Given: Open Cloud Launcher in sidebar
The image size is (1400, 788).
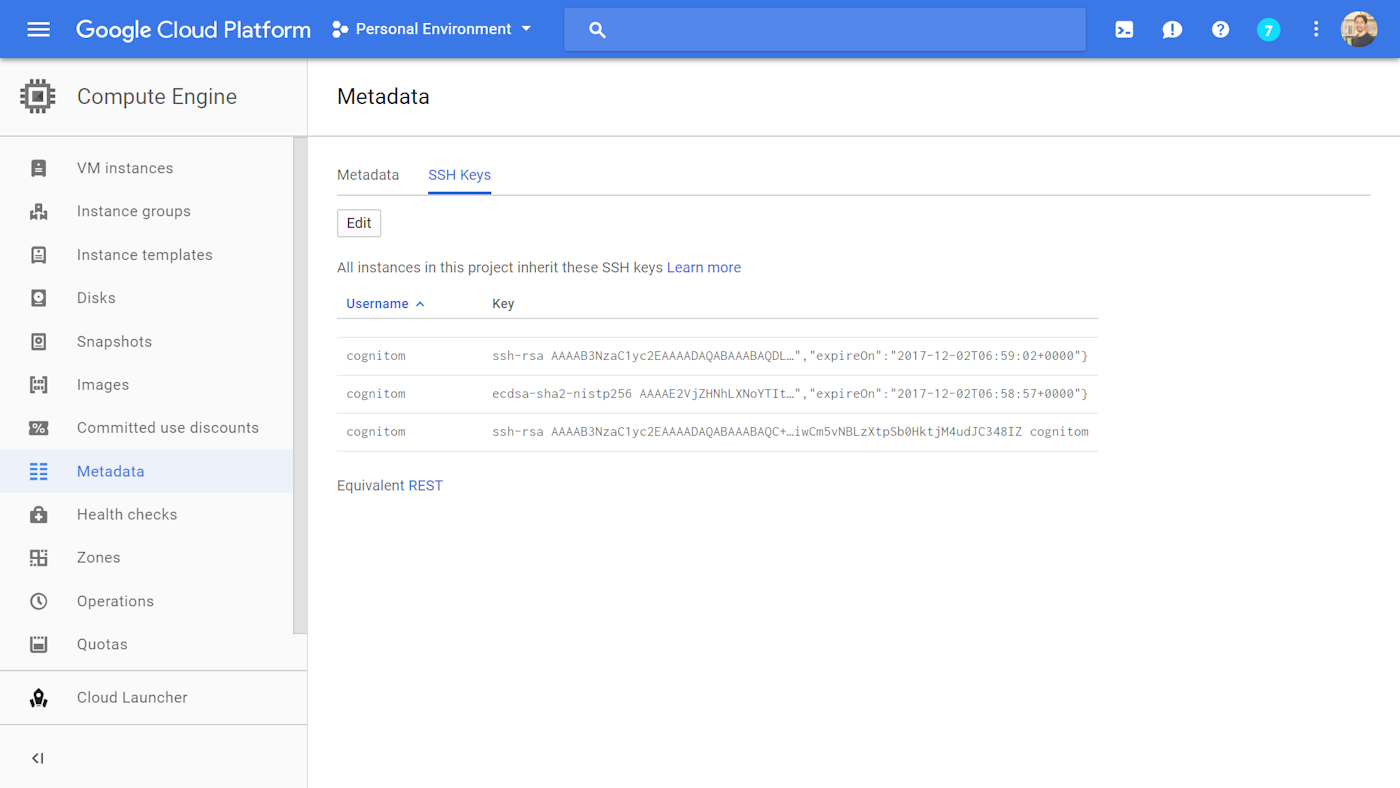Looking at the screenshot, I should tap(153, 698).
